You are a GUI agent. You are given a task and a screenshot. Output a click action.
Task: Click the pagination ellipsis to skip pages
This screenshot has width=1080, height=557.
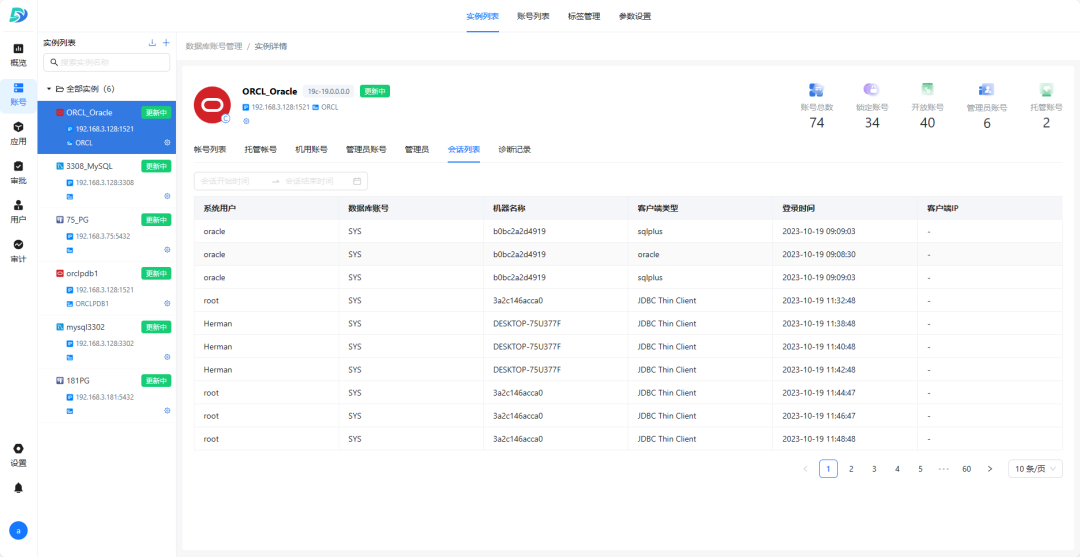pos(944,469)
